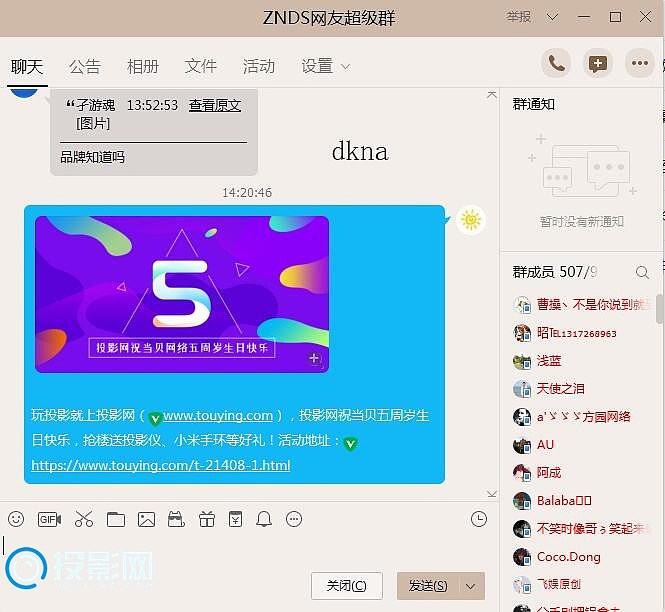Image resolution: width=665 pixels, height=612 pixels.
Task: Open the three-dot more options icon at top
Action: click(x=640, y=63)
